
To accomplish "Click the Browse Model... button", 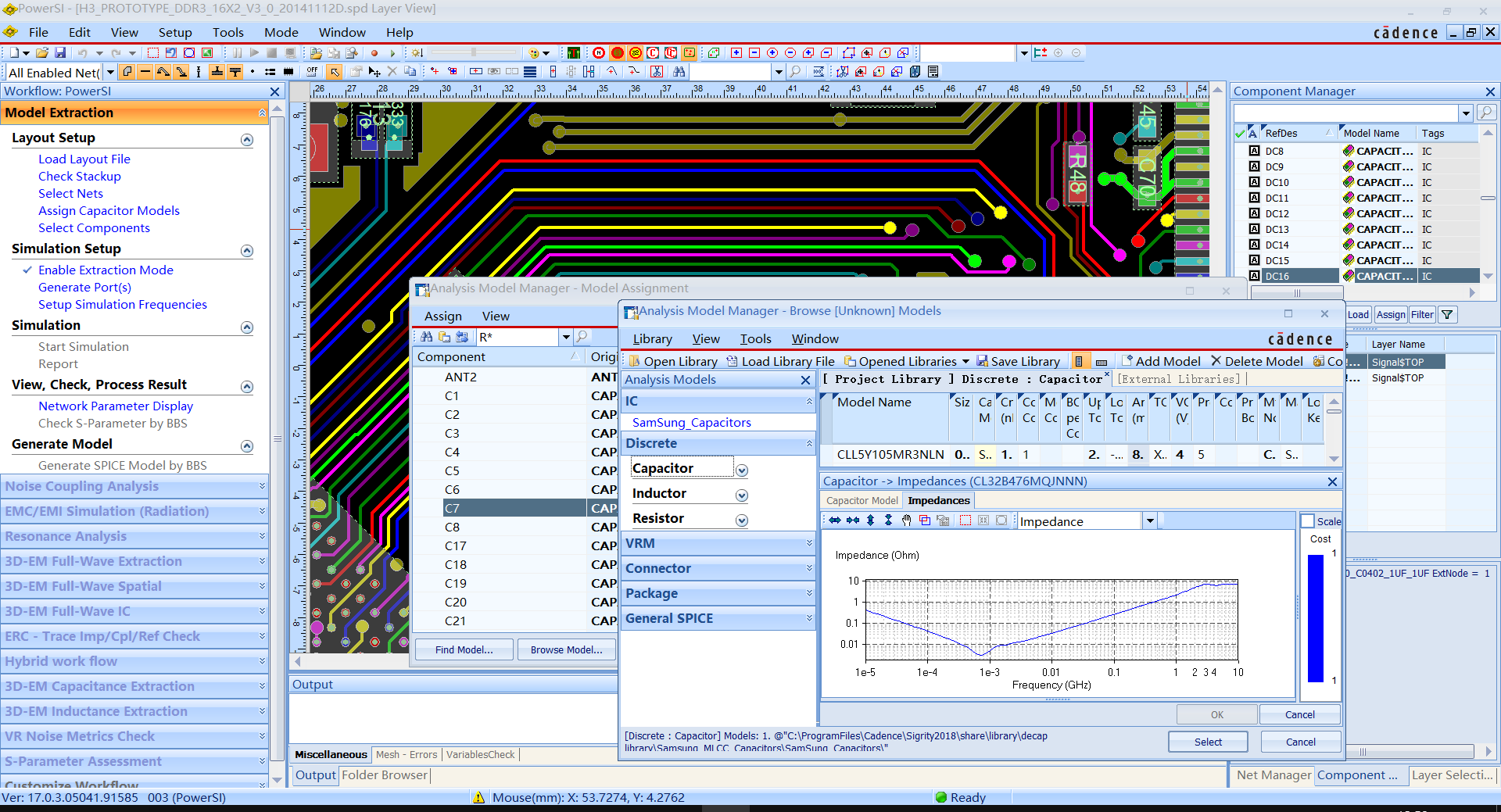I will coord(567,649).
